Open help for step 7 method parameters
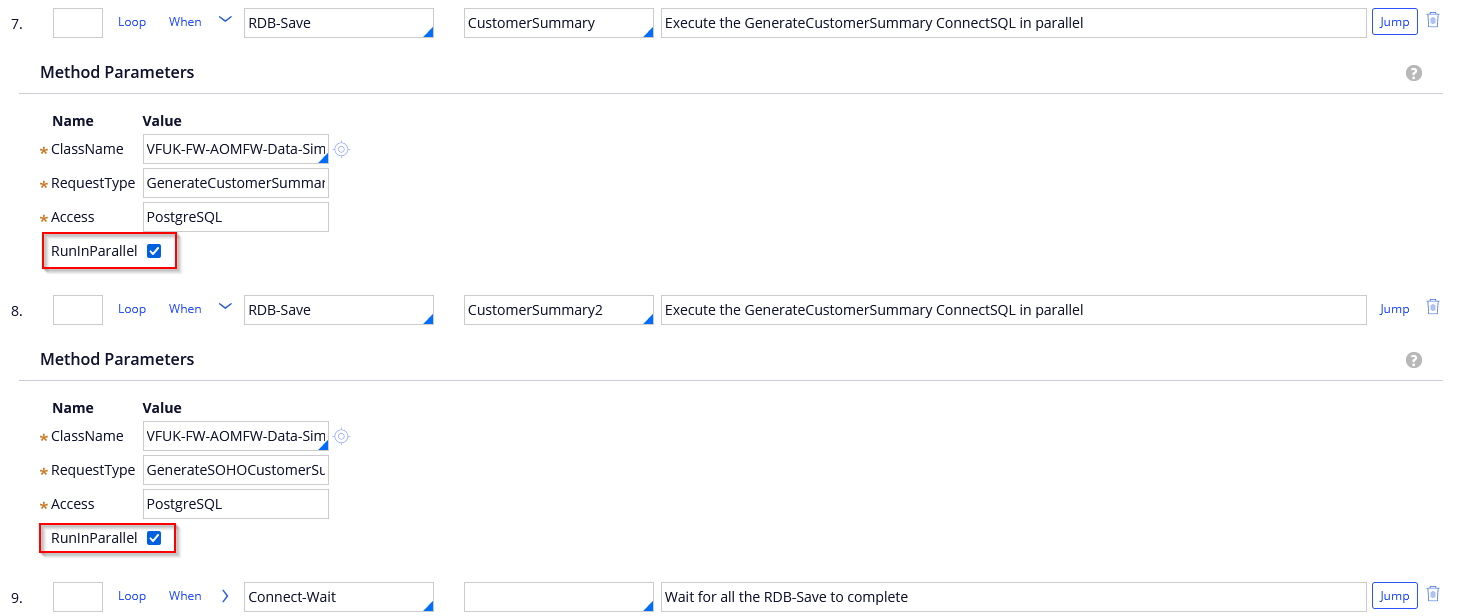Screen dimensions: 1458x616 click(x=1413, y=73)
